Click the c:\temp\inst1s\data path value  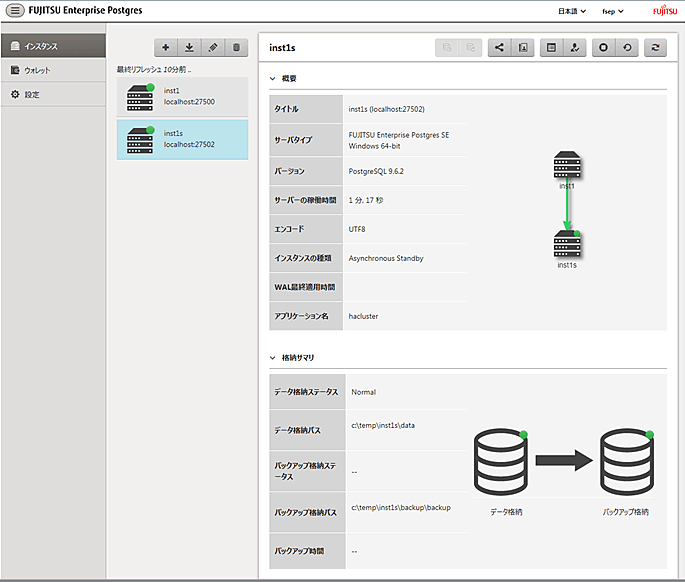[x=383, y=425]
